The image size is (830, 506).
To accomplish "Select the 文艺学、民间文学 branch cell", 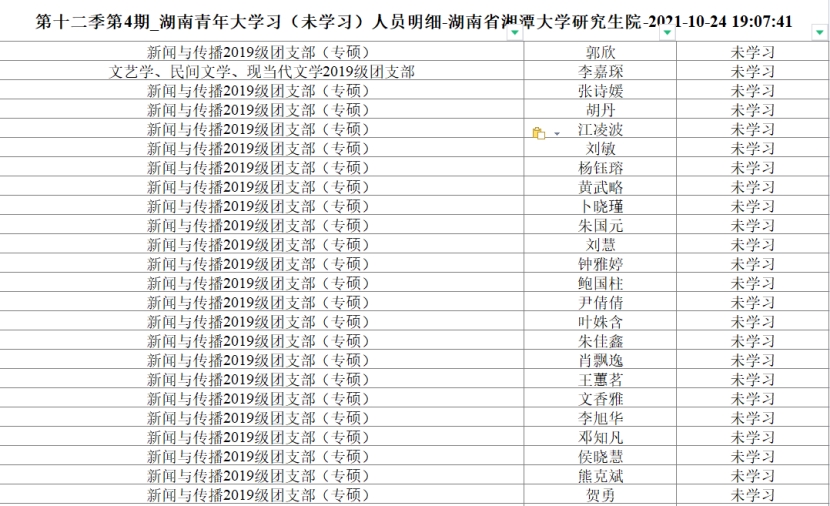I will (261, 71).
